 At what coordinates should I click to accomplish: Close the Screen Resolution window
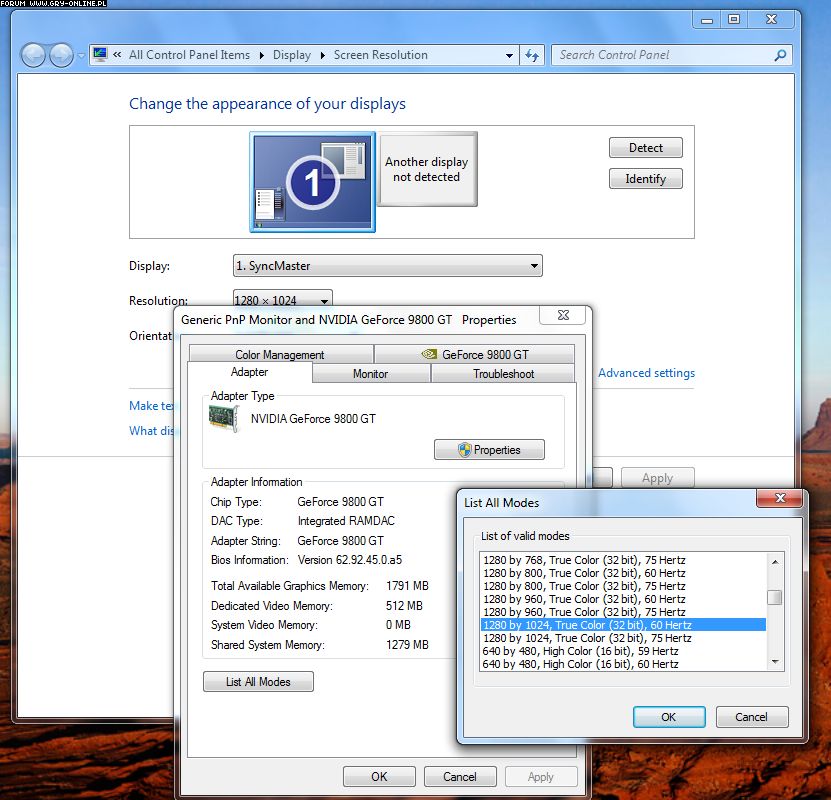[x=771, y=20]
